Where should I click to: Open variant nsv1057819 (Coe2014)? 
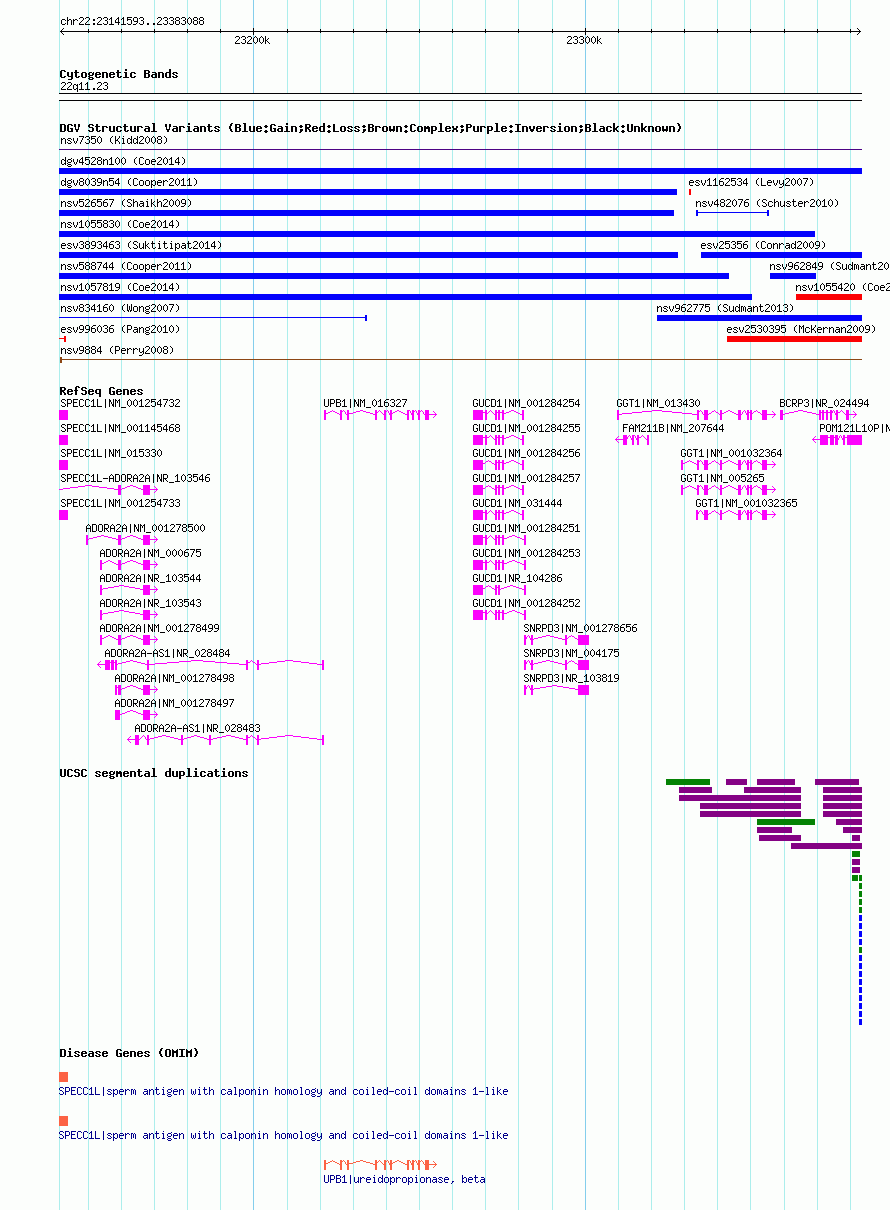tap(120, 288)
